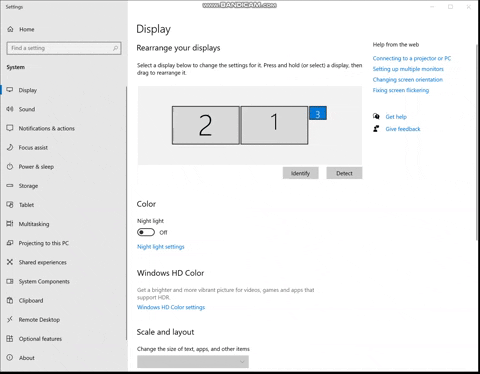Click the About info icon

[x=10, y=358]
